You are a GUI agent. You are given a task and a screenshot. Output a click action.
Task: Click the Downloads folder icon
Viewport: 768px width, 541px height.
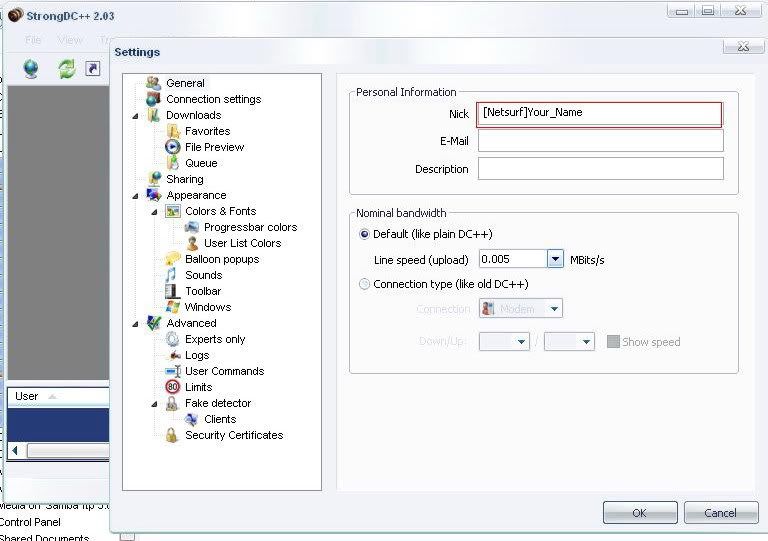[153, 115]
